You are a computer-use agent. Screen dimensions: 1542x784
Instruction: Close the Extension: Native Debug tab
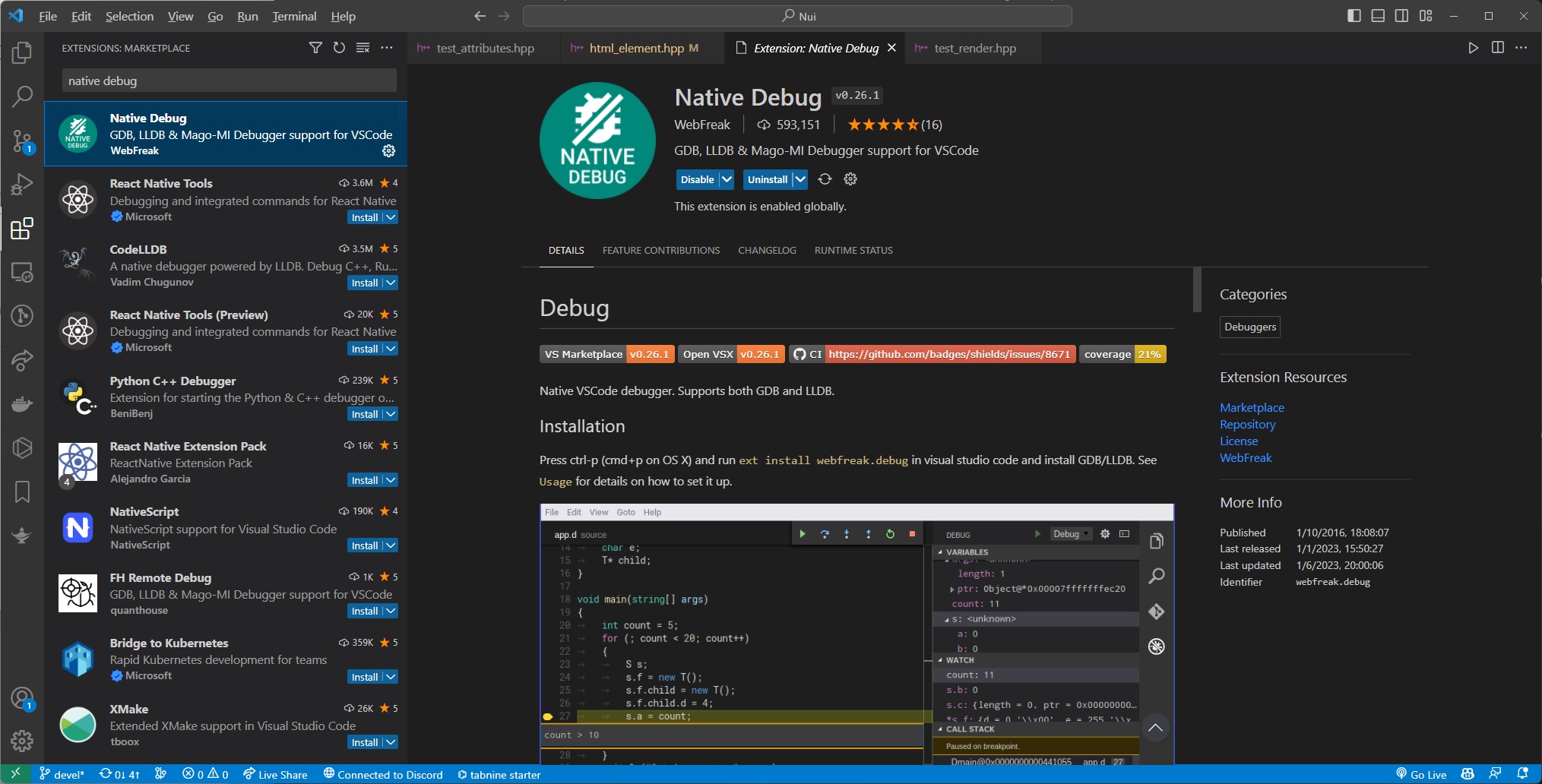891,48
